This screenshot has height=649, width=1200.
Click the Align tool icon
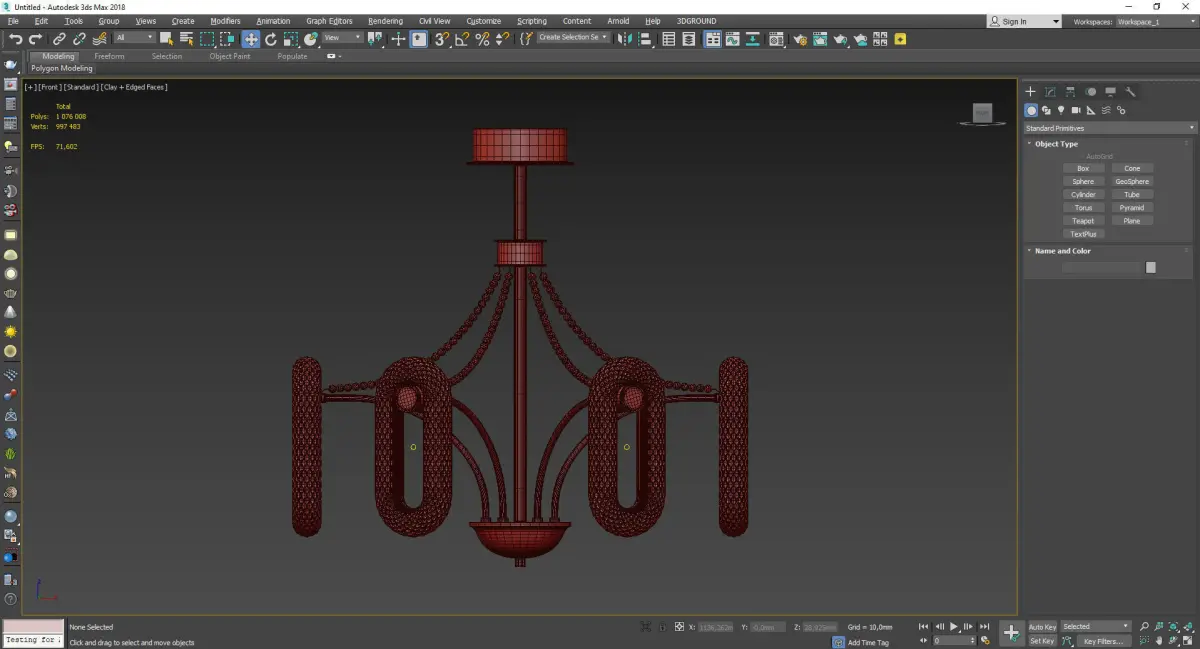pyautogui.click(x=646, y=39)
